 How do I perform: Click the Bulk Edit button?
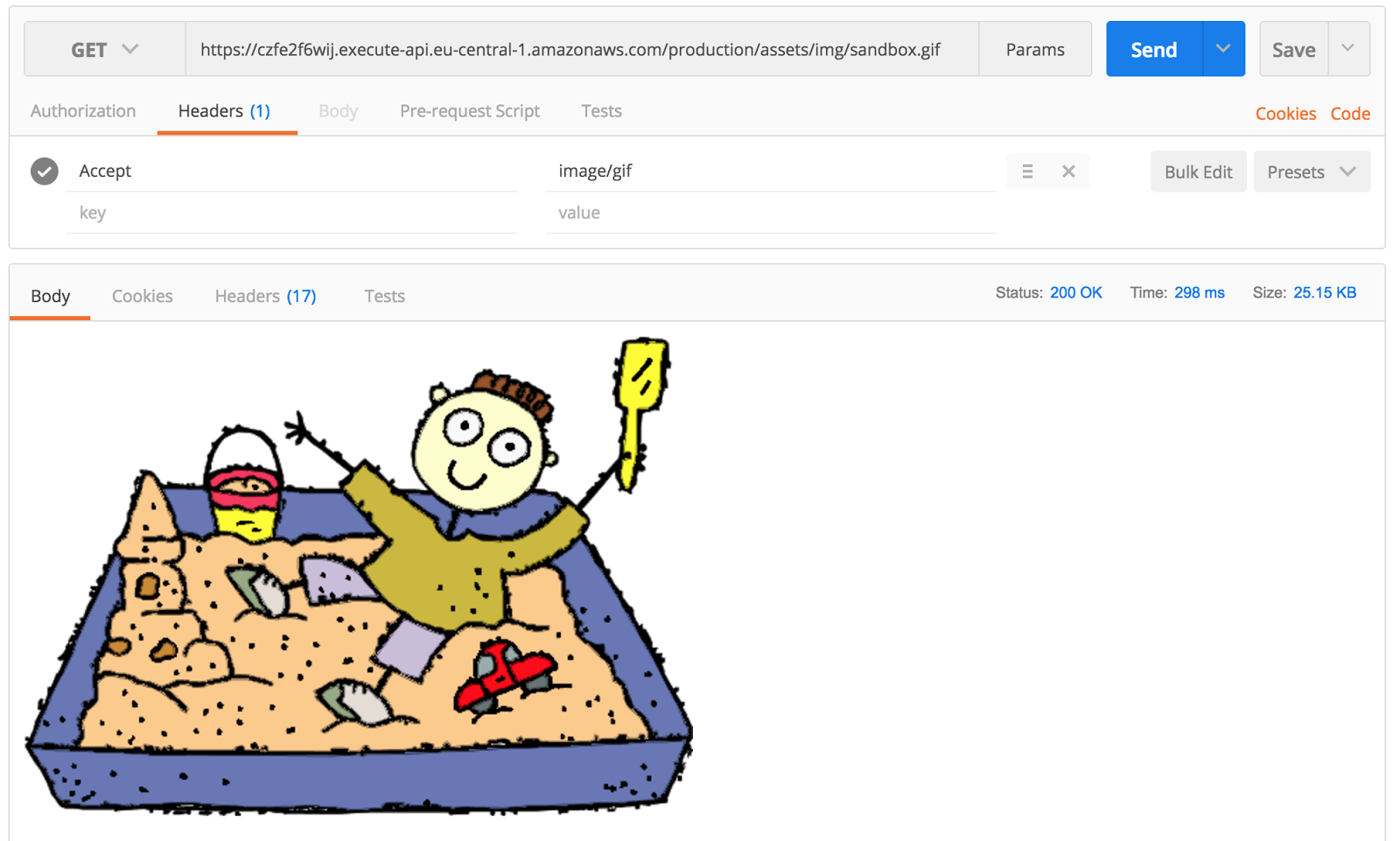tap(1198, 172)
